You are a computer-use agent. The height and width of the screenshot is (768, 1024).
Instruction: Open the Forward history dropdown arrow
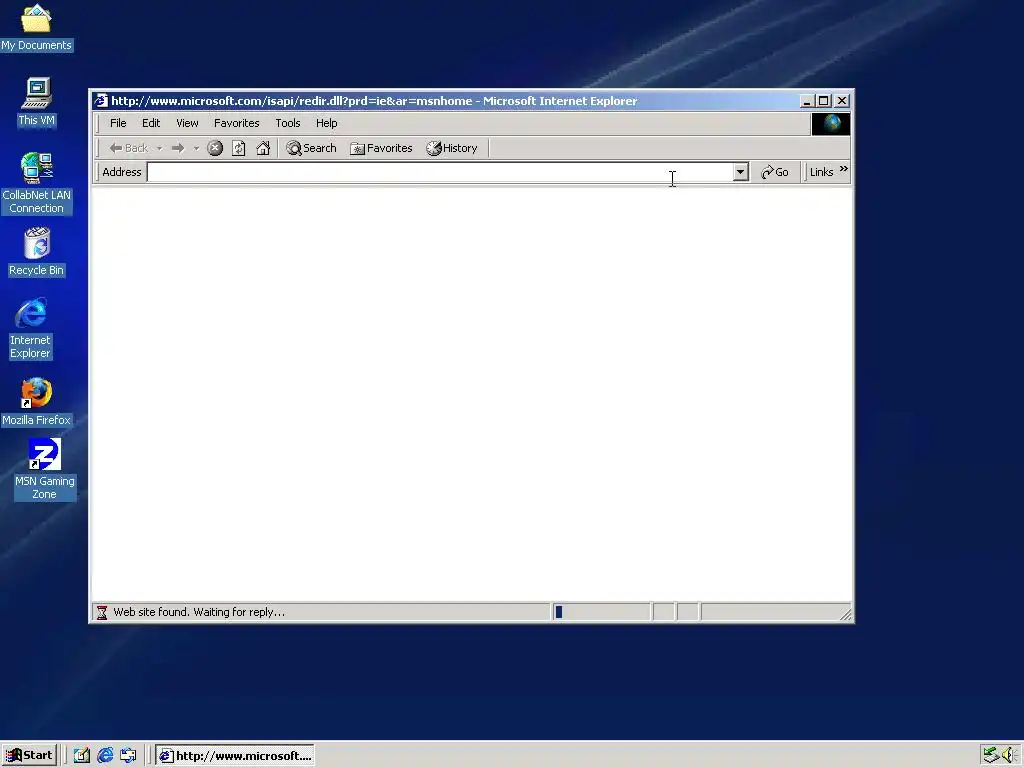(196, 148)
